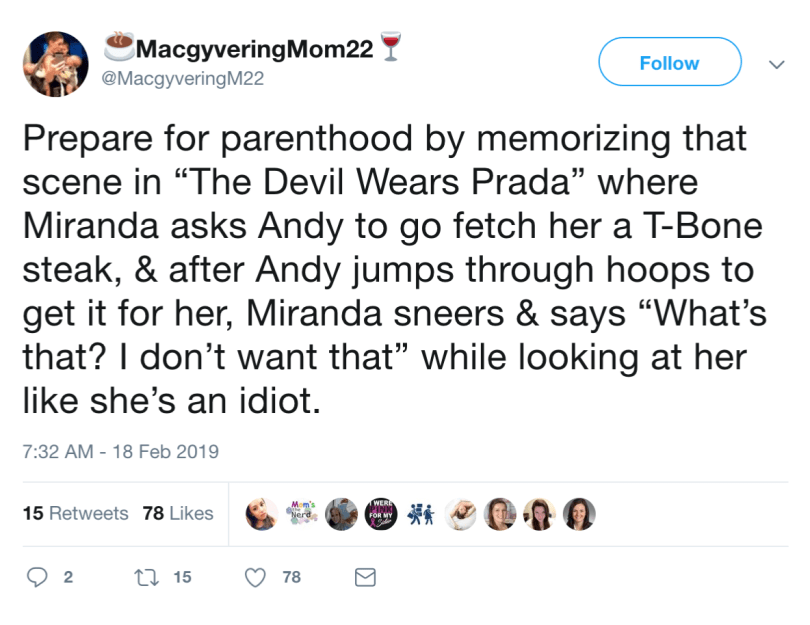Open MacgyveringMom22's profile picture

click(x=58, y=64)
